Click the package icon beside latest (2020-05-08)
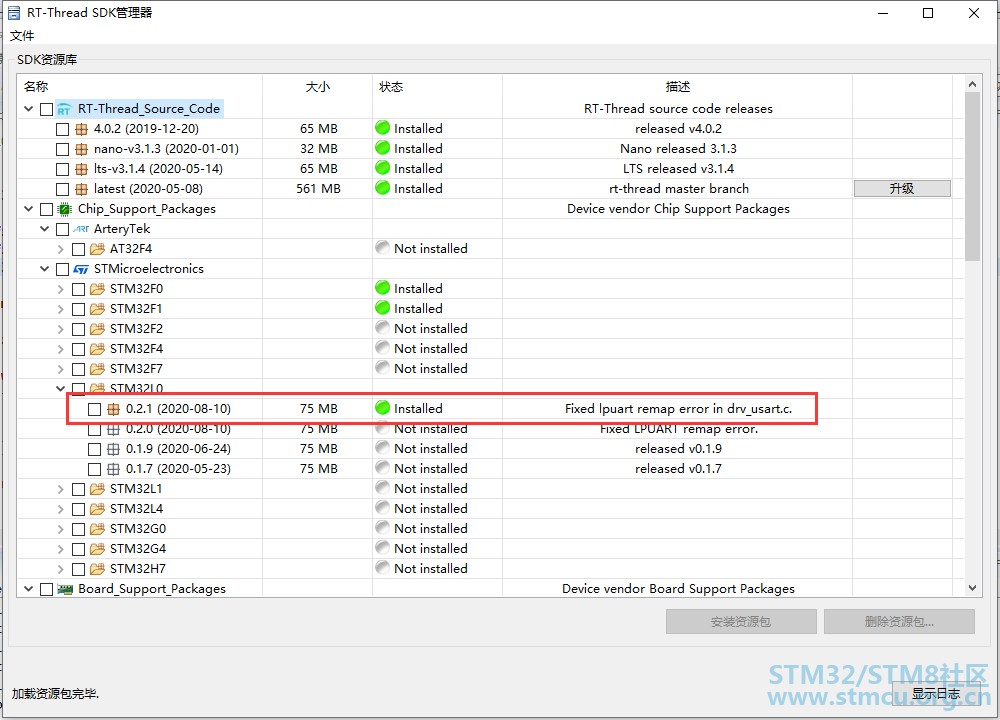1000x720 pixels. [81, 189]
